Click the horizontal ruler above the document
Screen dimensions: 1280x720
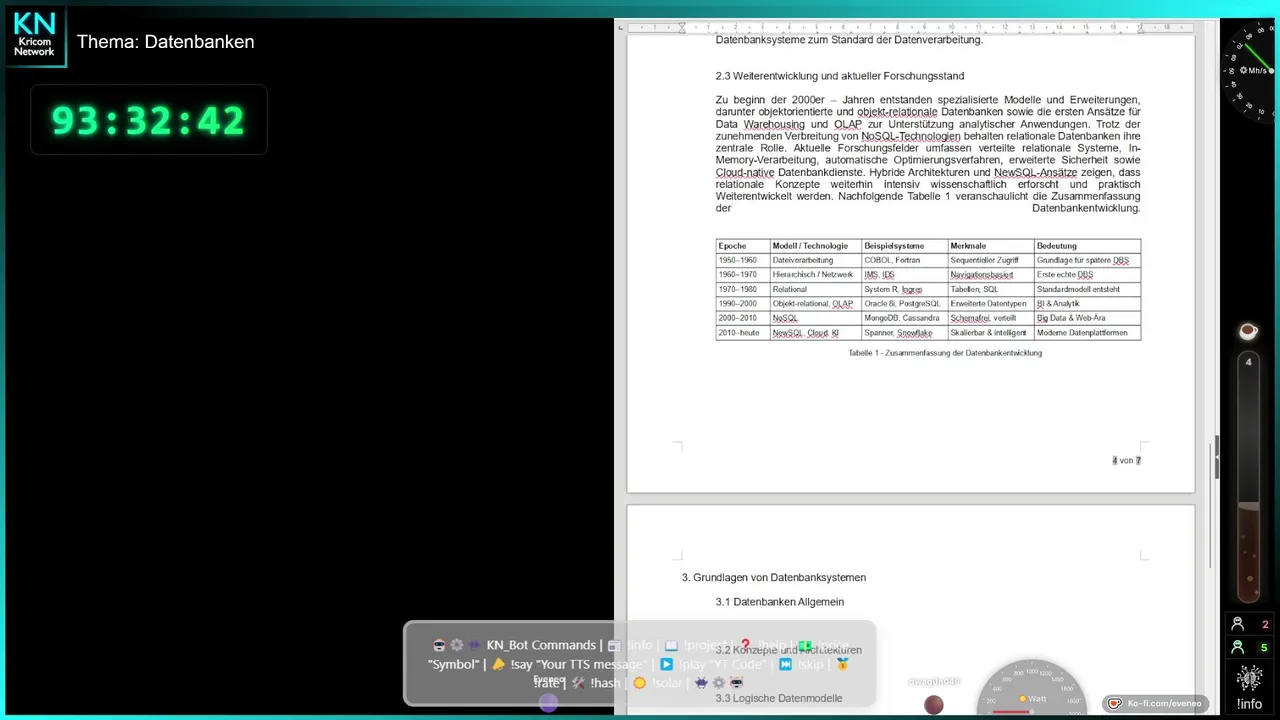tap(911, 27)
